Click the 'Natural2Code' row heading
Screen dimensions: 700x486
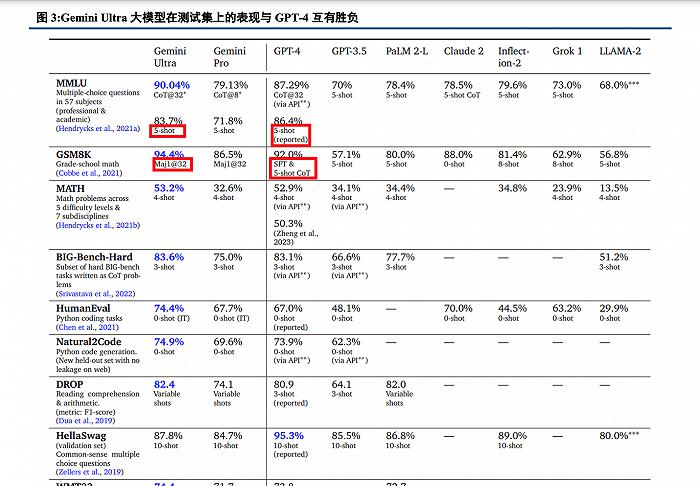click(88, 342)
